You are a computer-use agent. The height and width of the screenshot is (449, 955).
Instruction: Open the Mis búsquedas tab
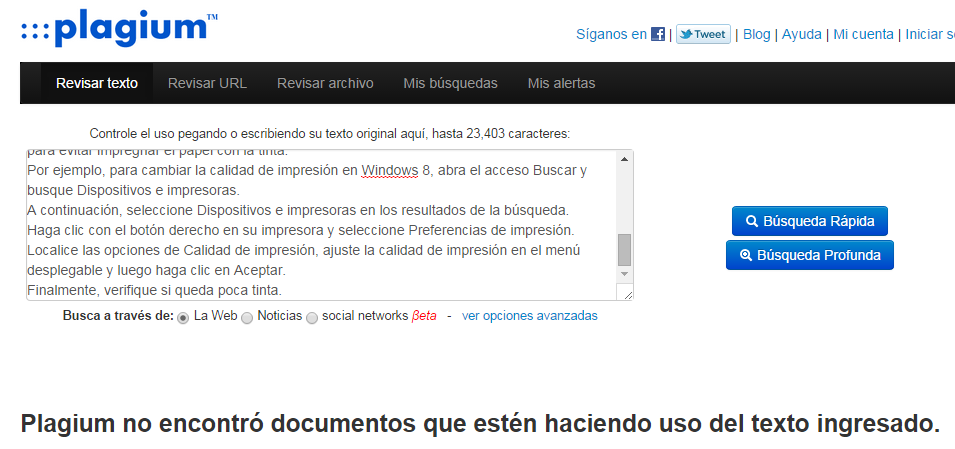pyautogui.click(x=450, y=83)
